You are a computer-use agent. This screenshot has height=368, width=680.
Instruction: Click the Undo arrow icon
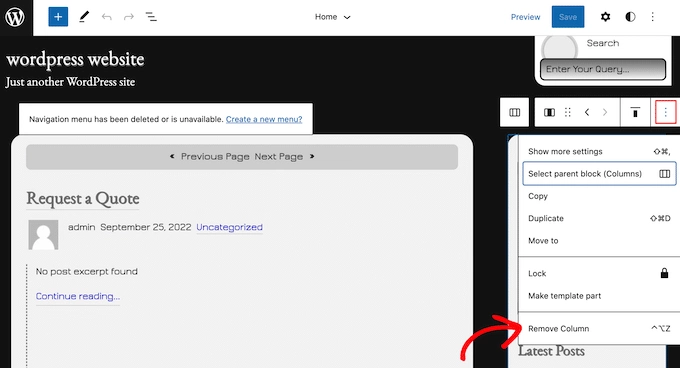pos(107,17)
